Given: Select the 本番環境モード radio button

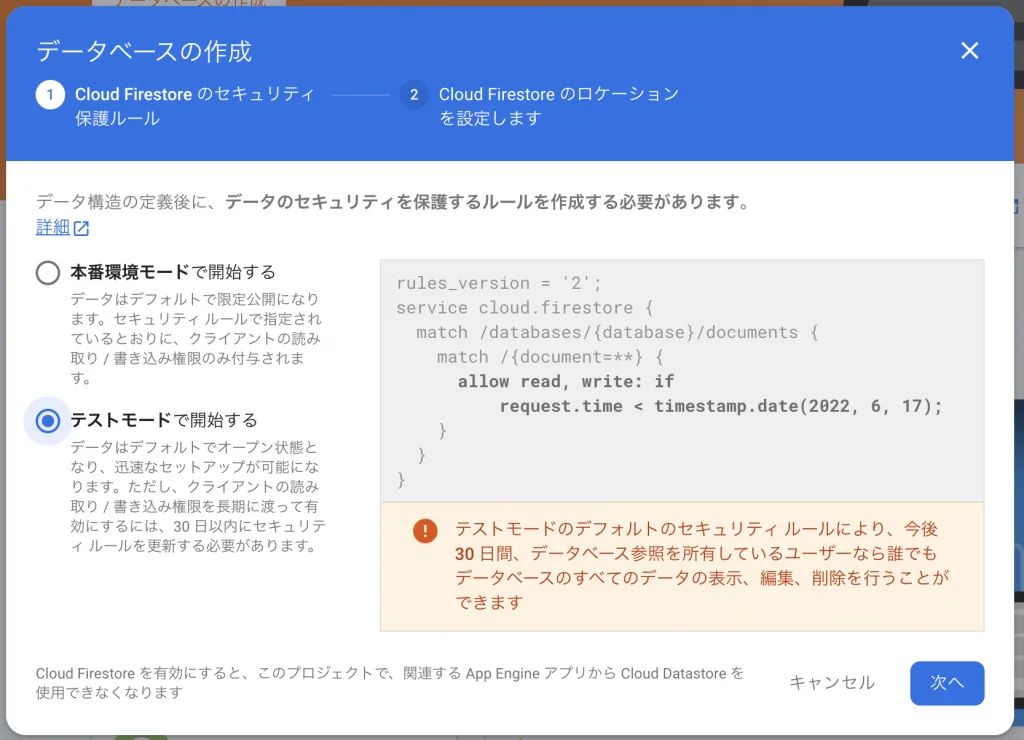Looking at the screenshot, I should [48, 273].
